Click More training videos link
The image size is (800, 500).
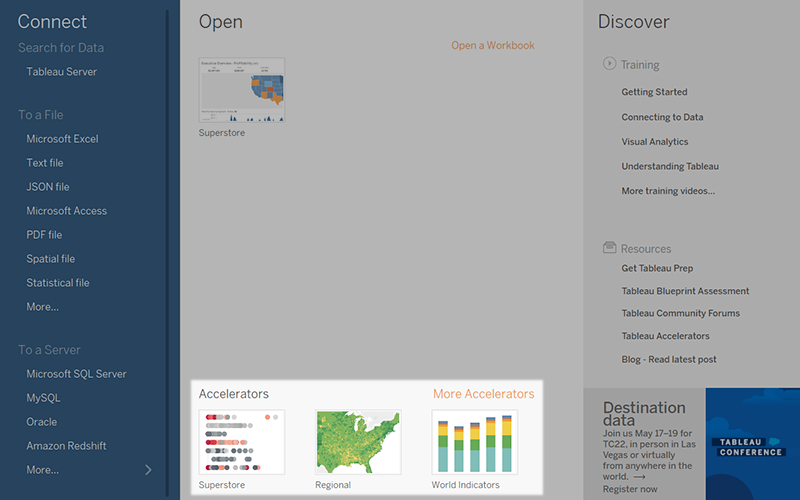click(x=668, y=191)
